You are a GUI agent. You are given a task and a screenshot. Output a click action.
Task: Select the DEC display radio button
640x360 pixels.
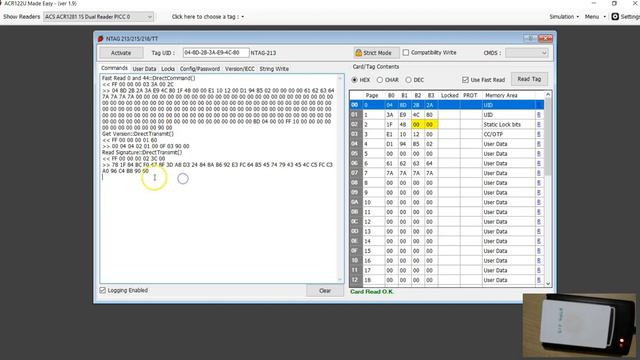pos(408,80)
